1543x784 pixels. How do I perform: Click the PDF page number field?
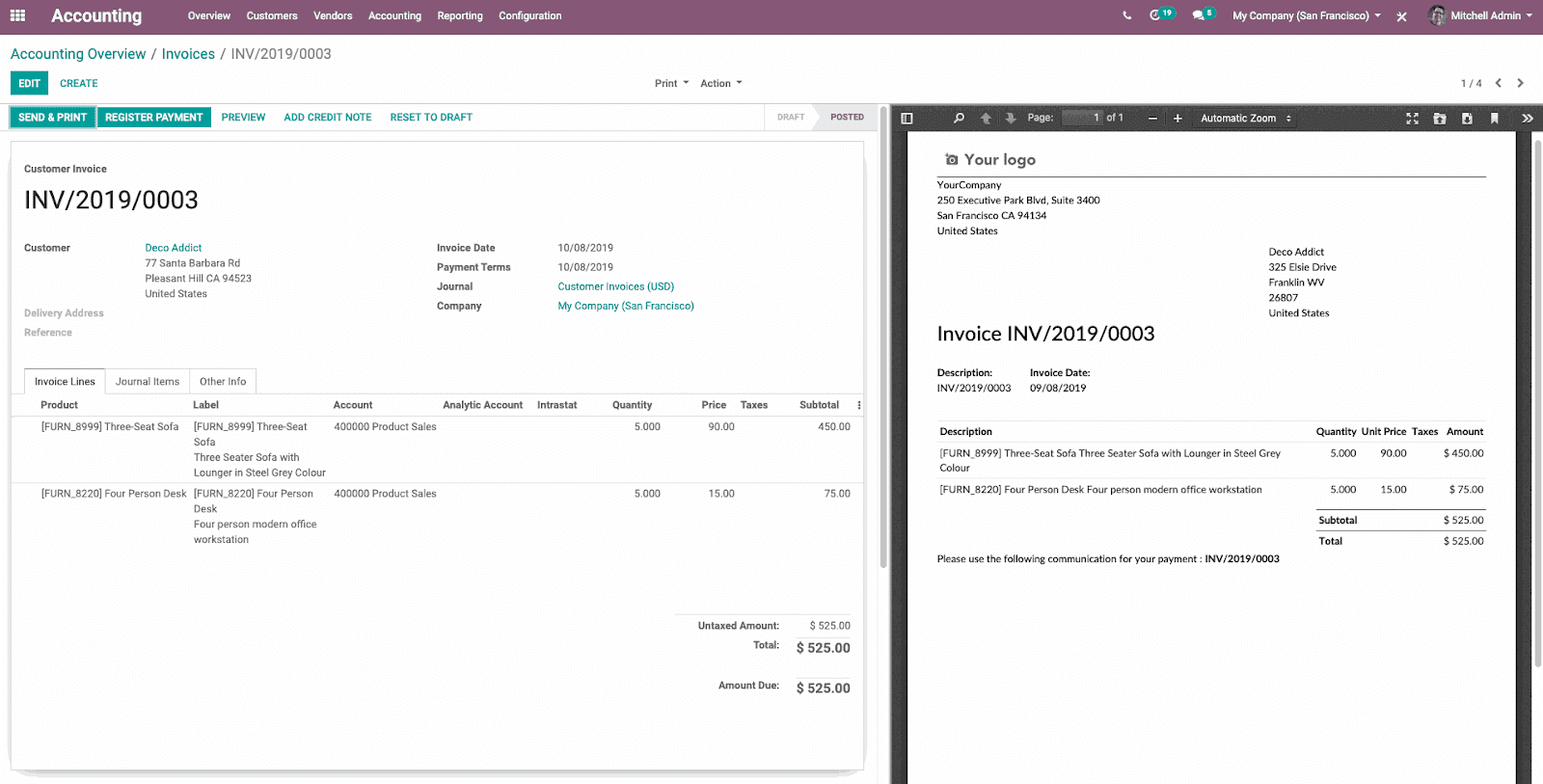coord(1082,118)
